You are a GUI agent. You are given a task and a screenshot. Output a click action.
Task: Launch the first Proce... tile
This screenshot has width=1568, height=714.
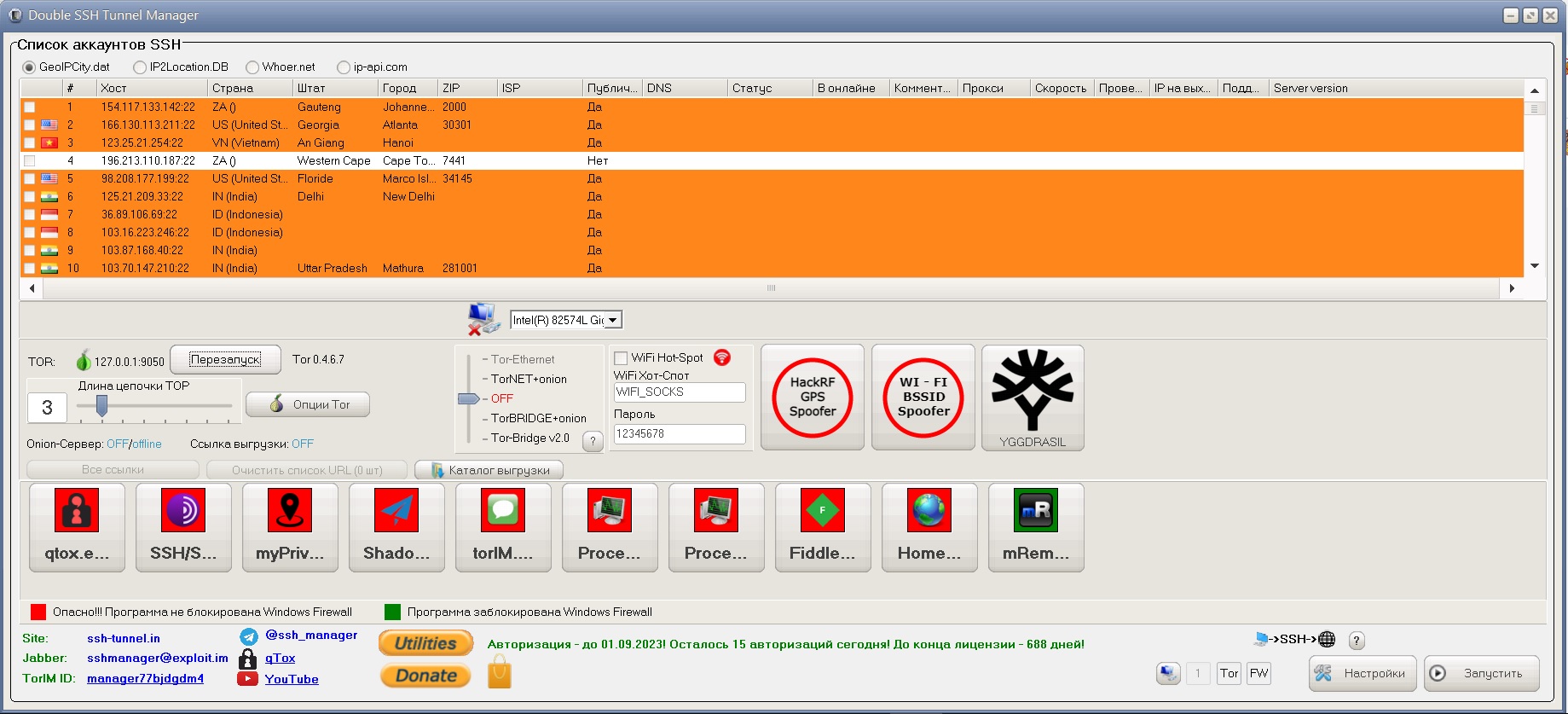(x=610, y=527)
